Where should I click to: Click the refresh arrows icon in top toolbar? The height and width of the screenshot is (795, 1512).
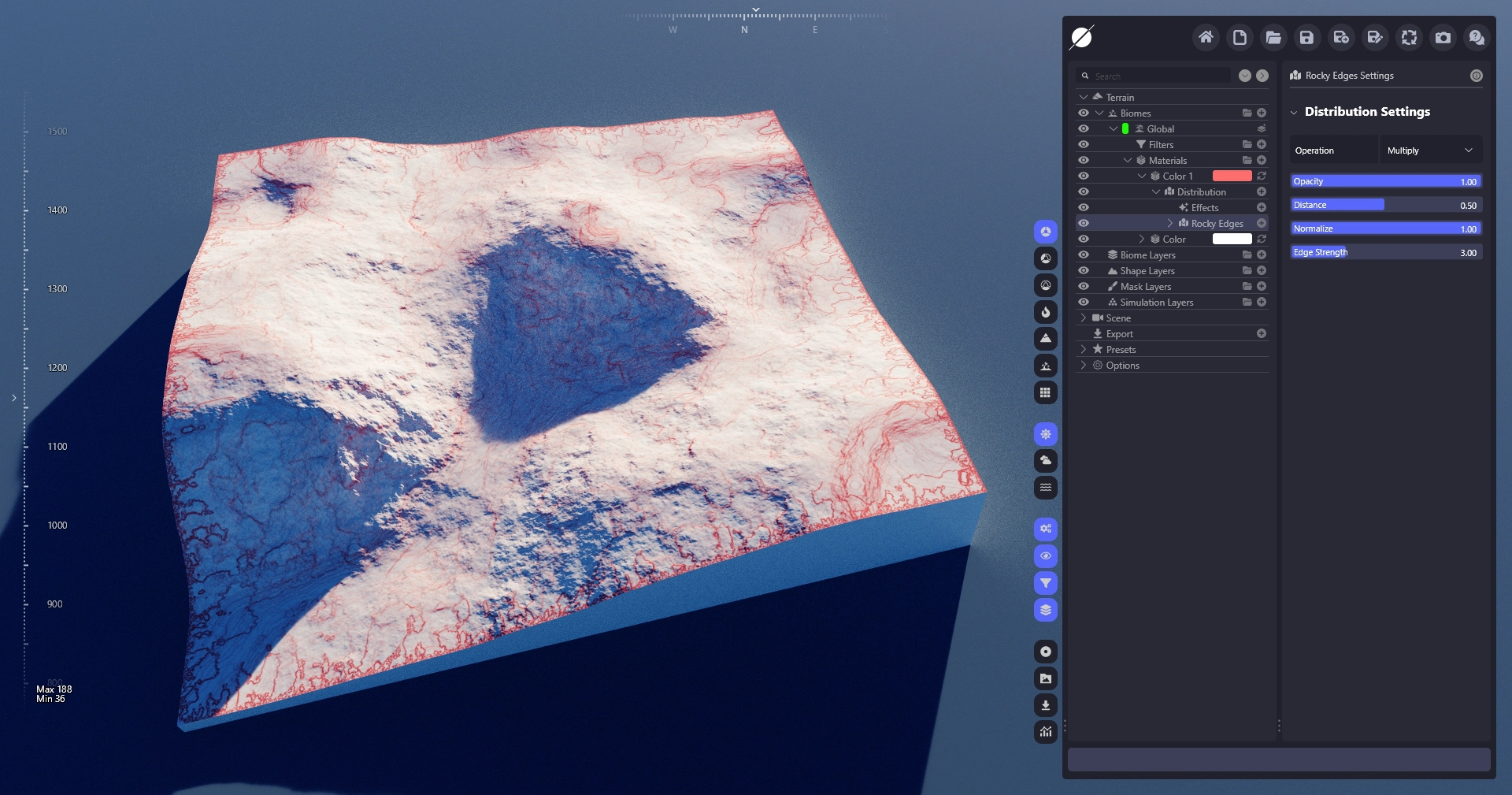[x=1409, y=37]
